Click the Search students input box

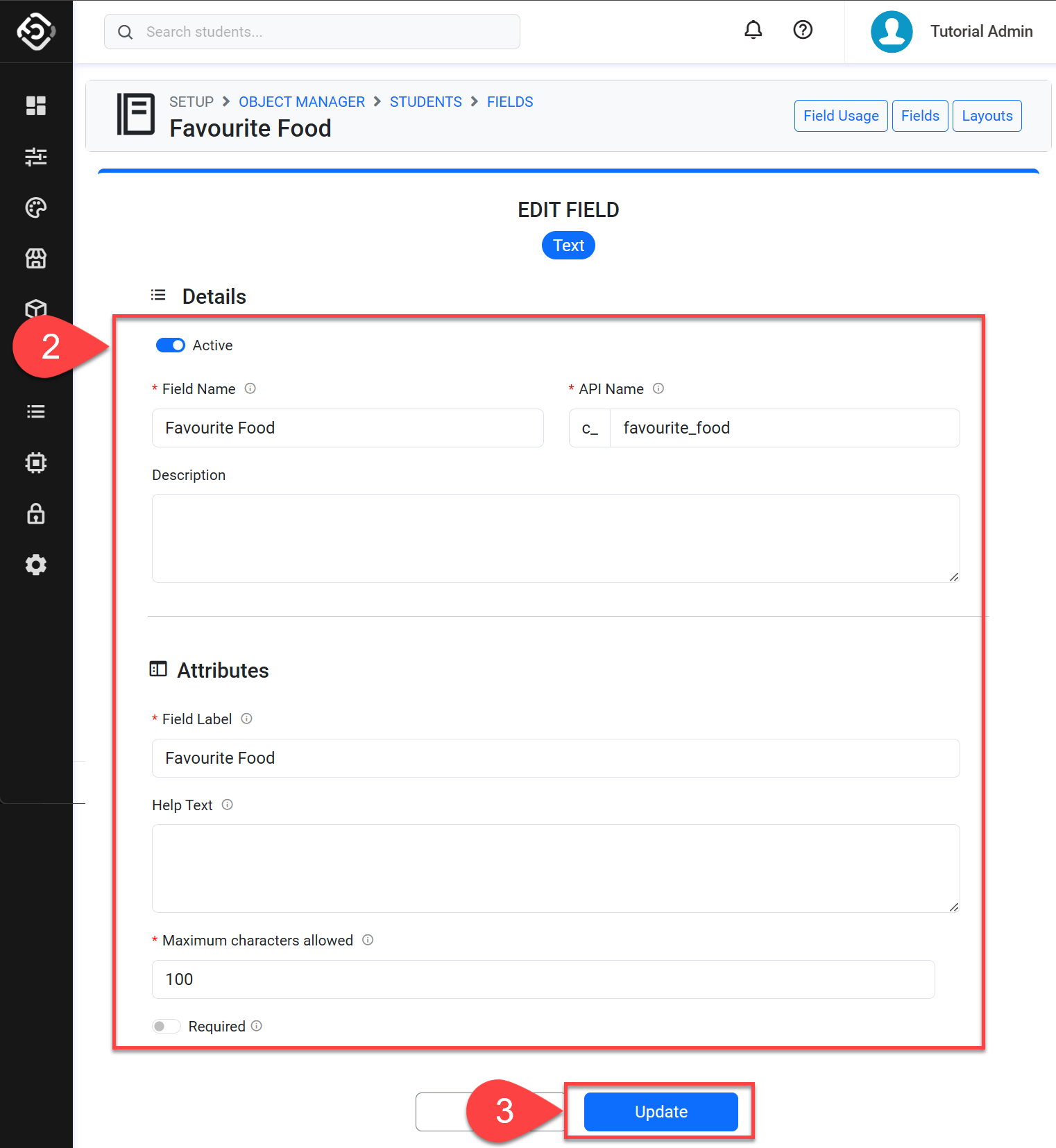click(x=312, y=32)
